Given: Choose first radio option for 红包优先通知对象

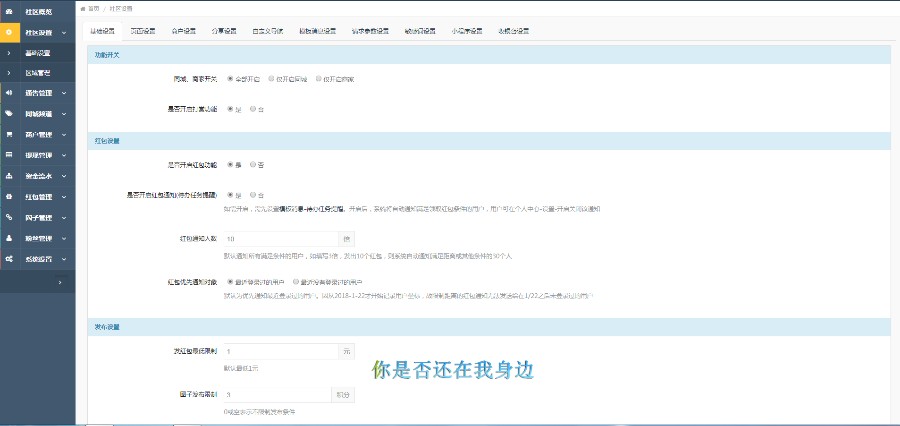Looking at the screenshot, I should [x=231, y=282].
